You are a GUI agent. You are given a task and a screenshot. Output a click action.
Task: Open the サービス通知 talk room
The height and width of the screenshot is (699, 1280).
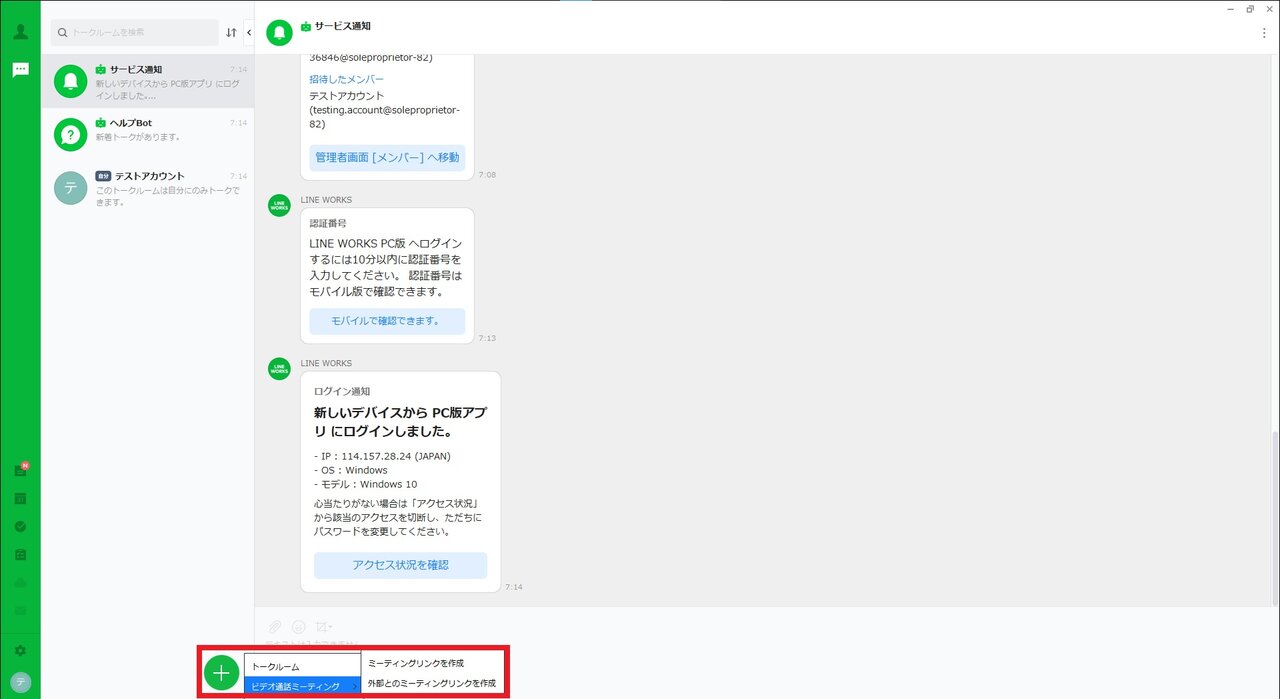click(148, 81)
